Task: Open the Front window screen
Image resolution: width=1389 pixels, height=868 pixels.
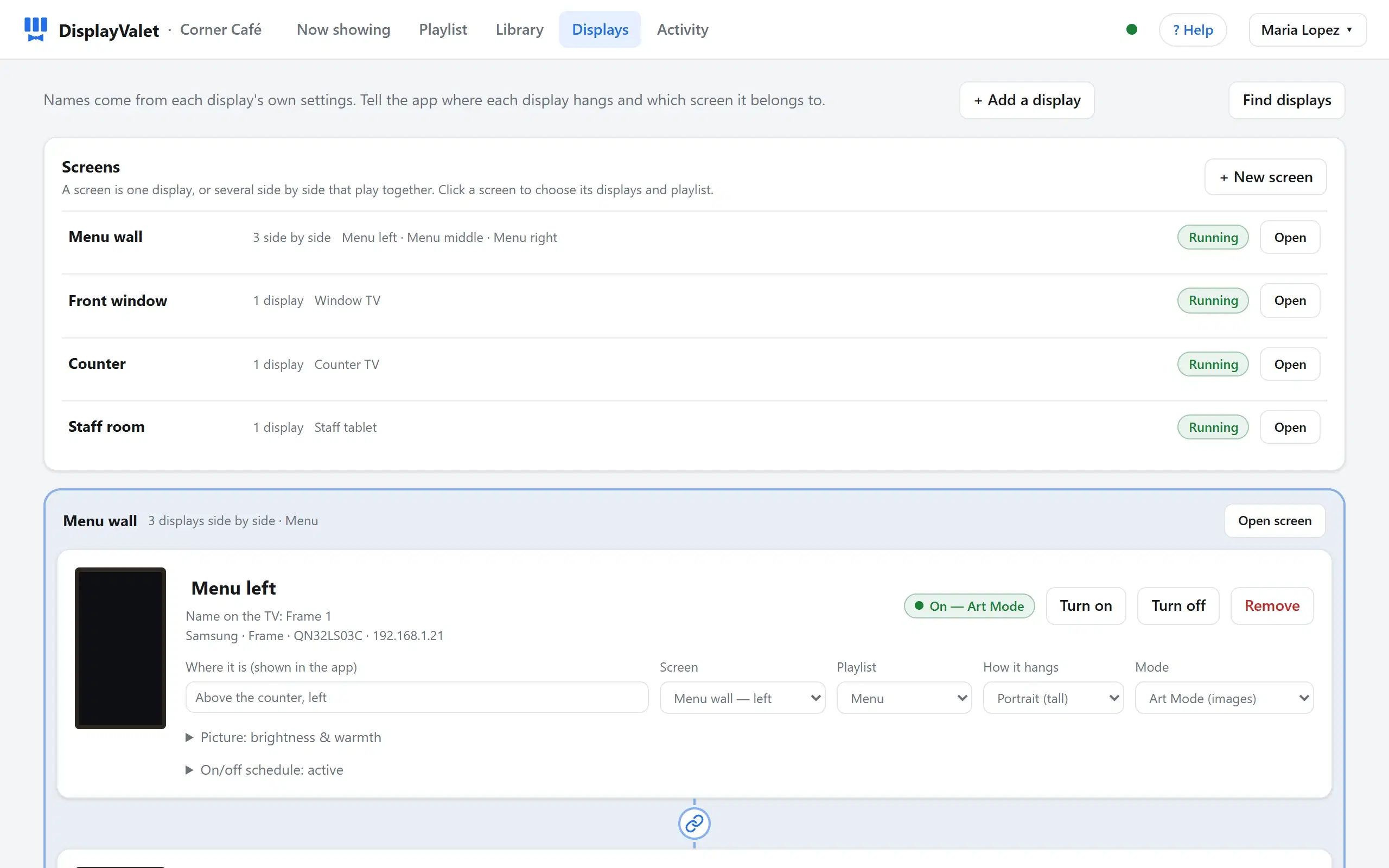Action: [1290, 300]
